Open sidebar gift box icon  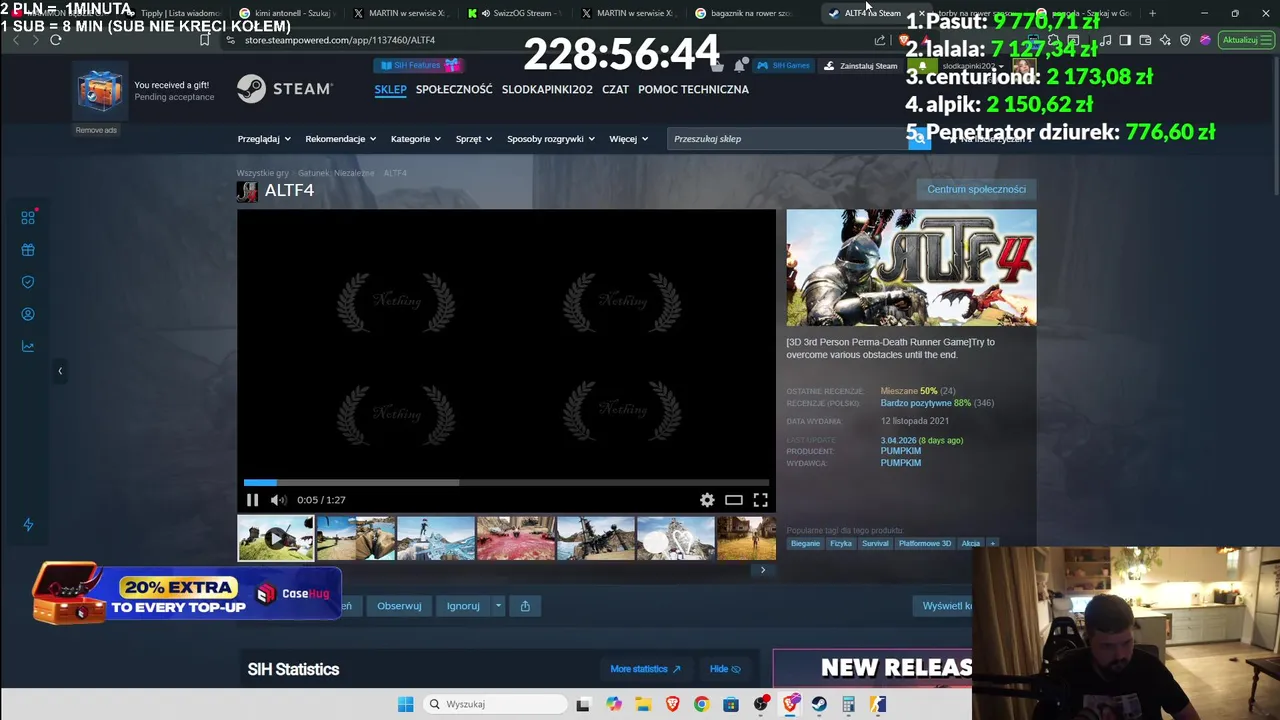[x=28, y=250]
